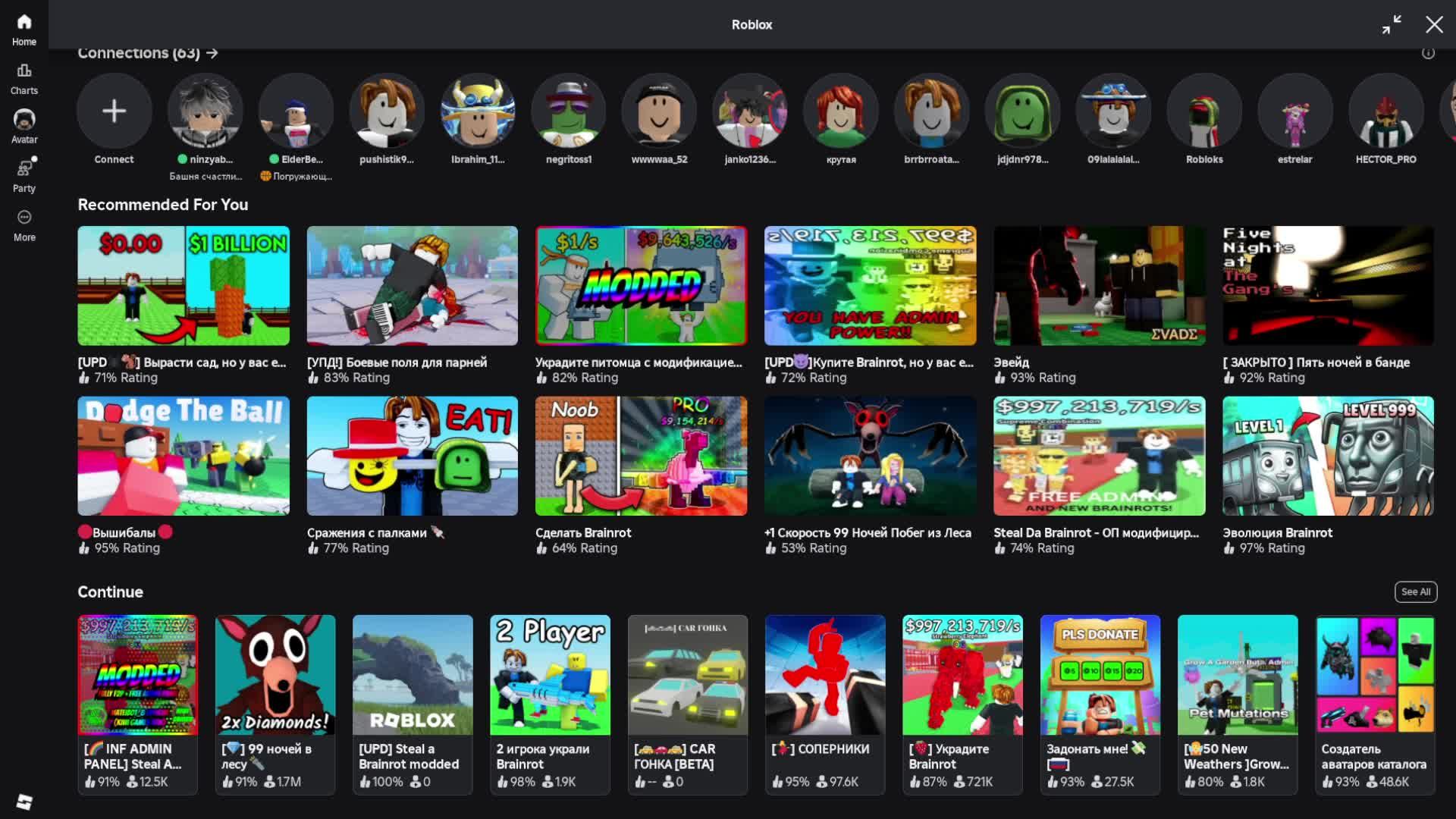Continue playing INF ADMIN PANEL Steal game
The width and height of the screenshot is (1456, 819).
tap(137, 704)
